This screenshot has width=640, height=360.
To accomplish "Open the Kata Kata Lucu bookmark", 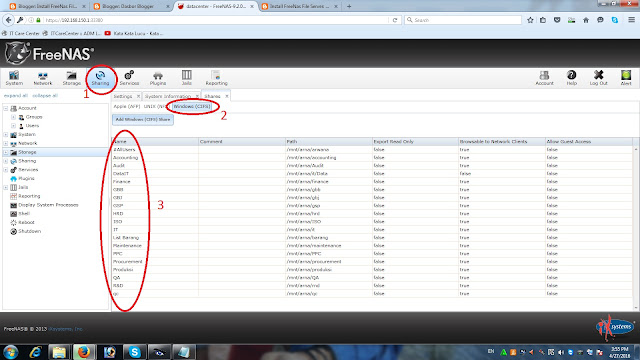I will [134, 33].
